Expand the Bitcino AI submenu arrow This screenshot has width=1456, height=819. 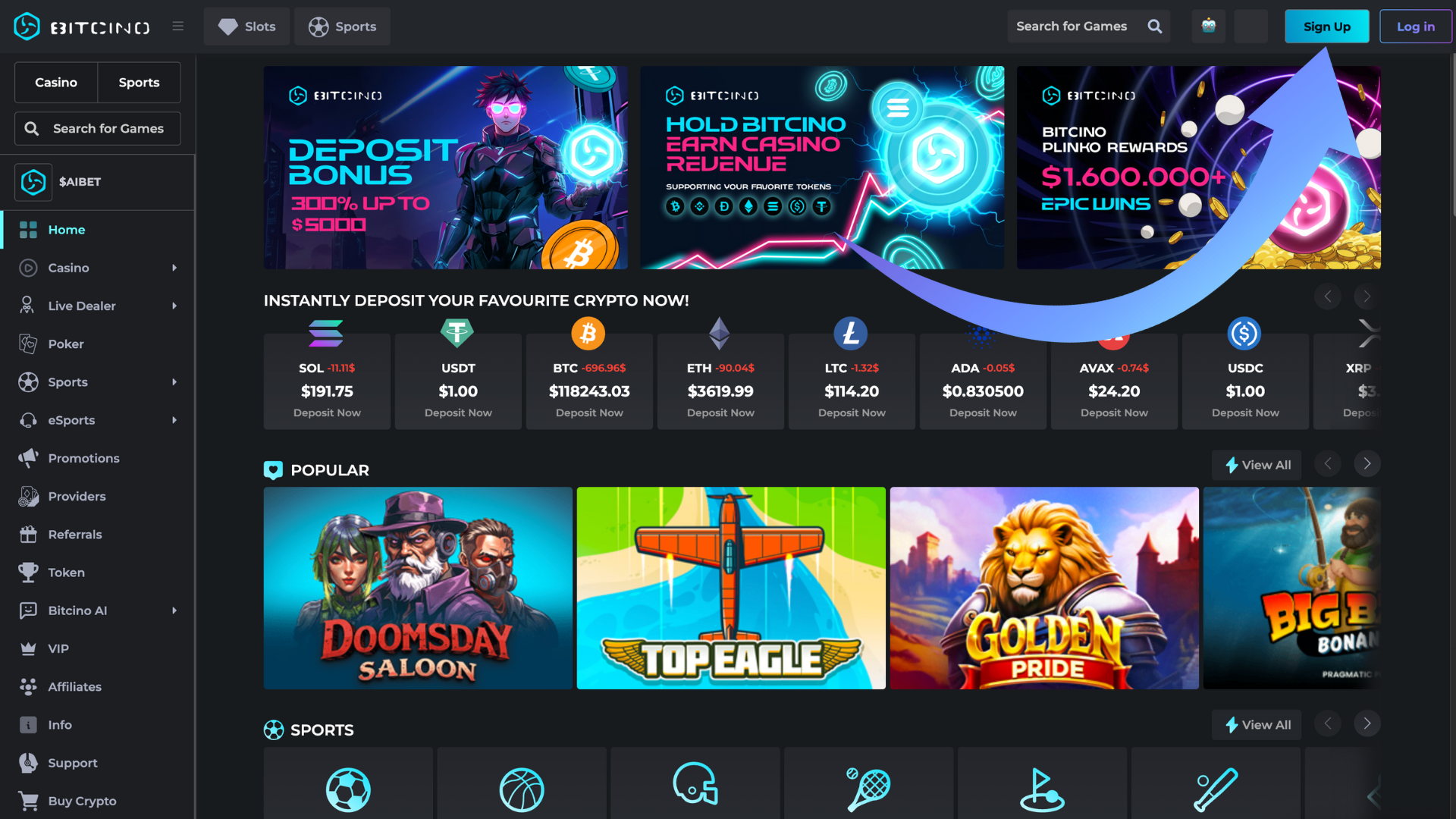pos(174,610)
